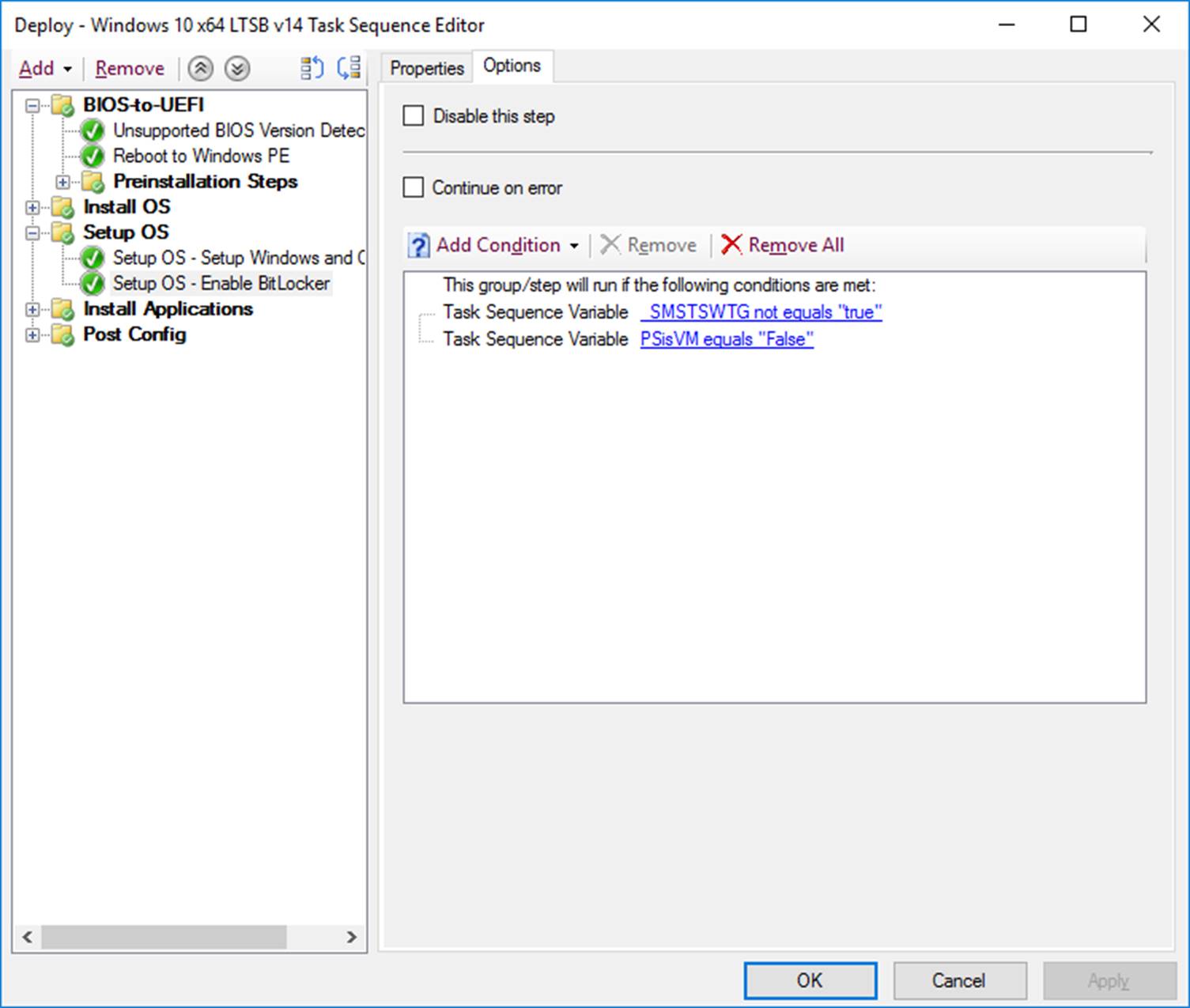
Task: Open the PSisVM equals "False" link
Action: coord(727,339)
